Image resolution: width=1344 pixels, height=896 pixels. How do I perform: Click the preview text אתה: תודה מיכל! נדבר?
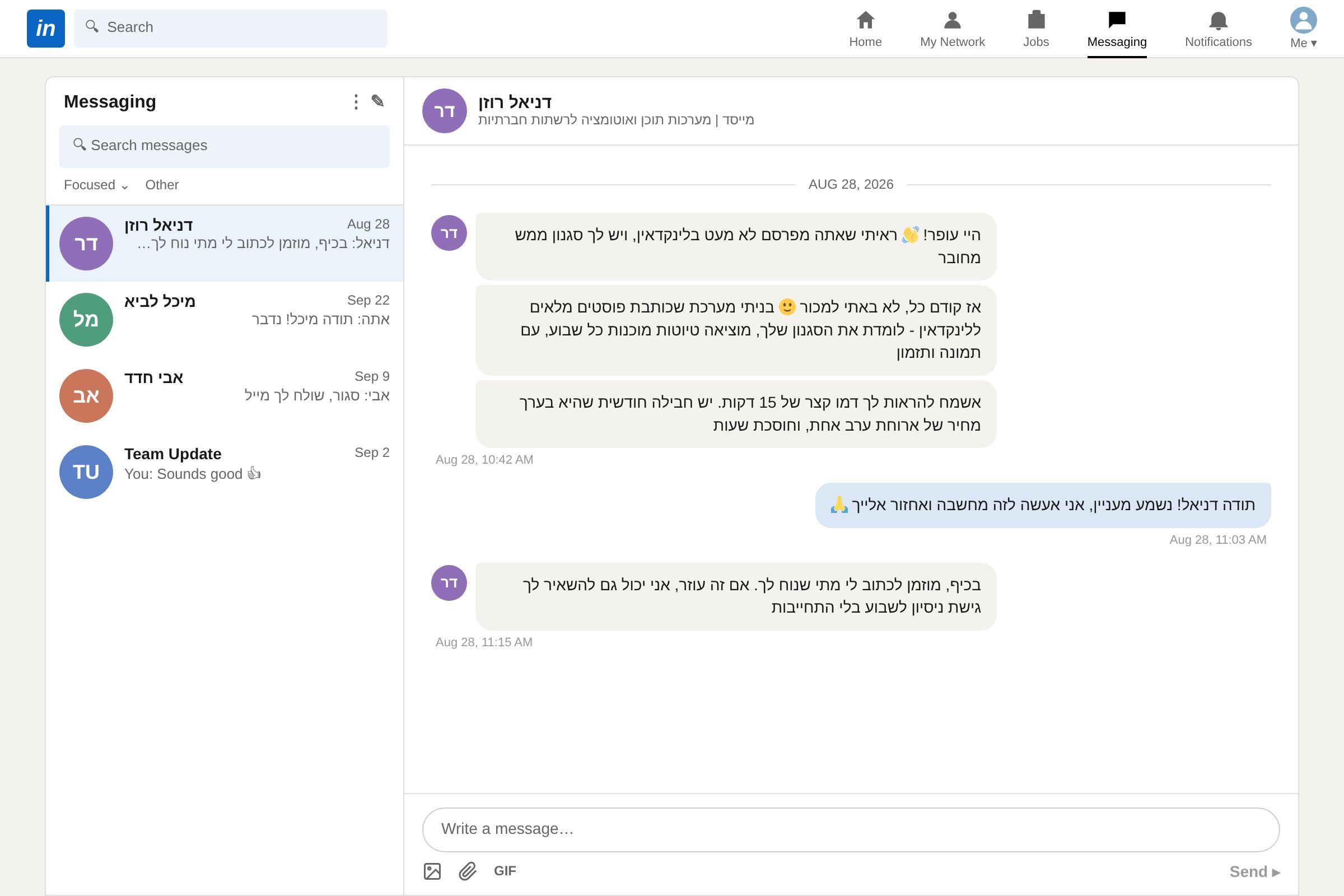(x=320, y=319)
